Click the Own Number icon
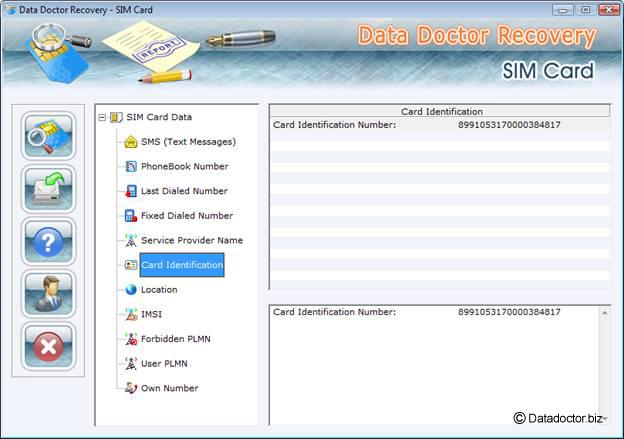The height and width of the screenshot is (439, 624). pos(131,388)
